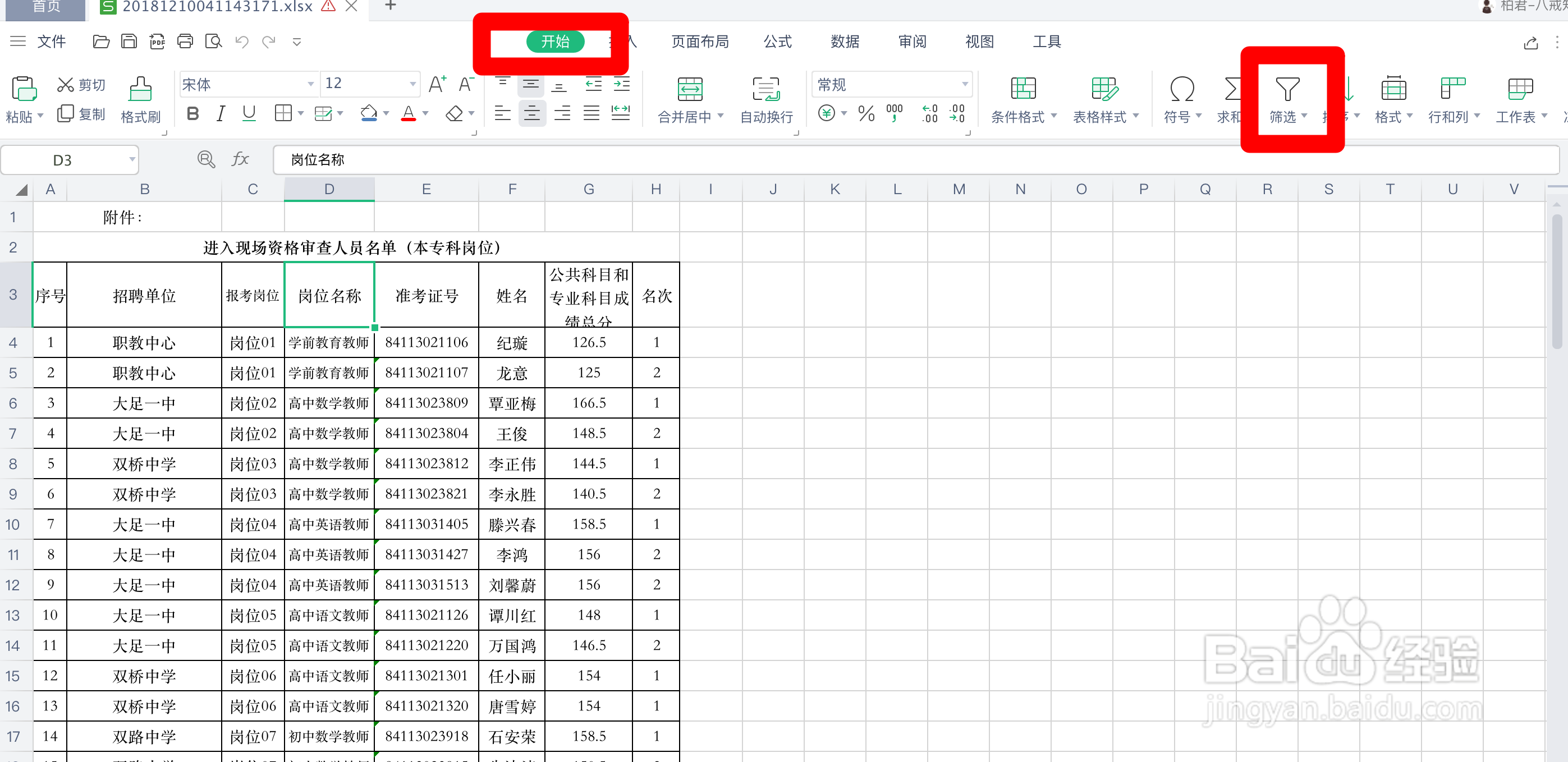This screenshot has width=1568, height=762.
Task: Decrease font size A-
Action: [466, 84]
